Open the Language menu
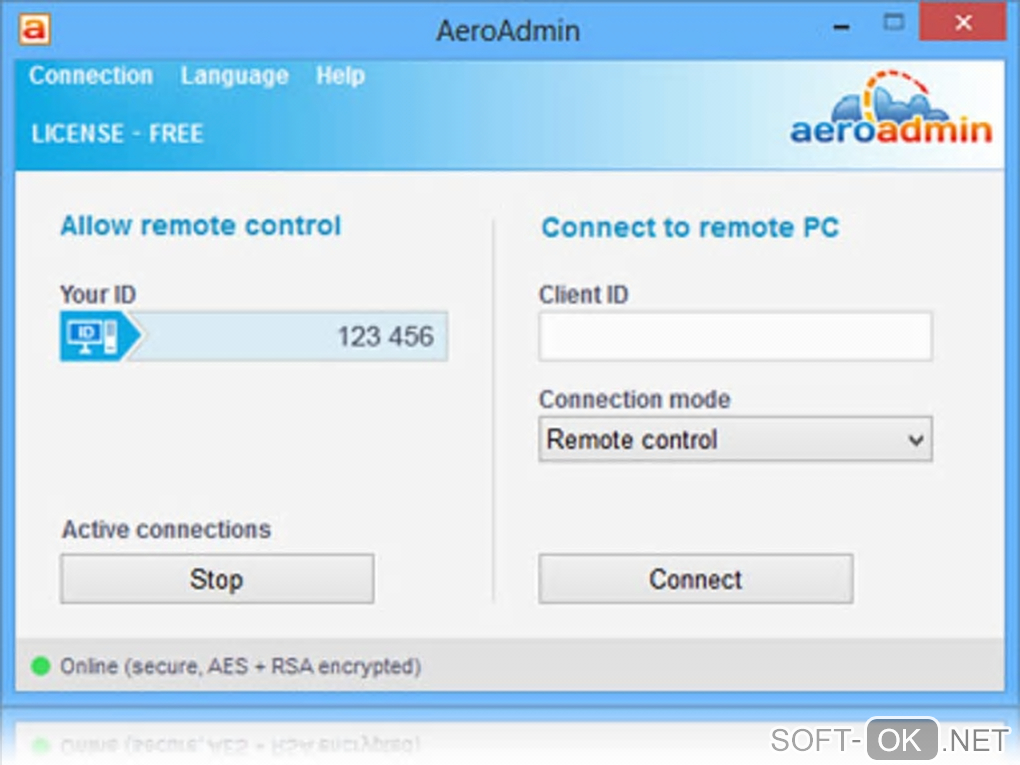This screenshot has width=1020, height=765. [x=235, y=76]
